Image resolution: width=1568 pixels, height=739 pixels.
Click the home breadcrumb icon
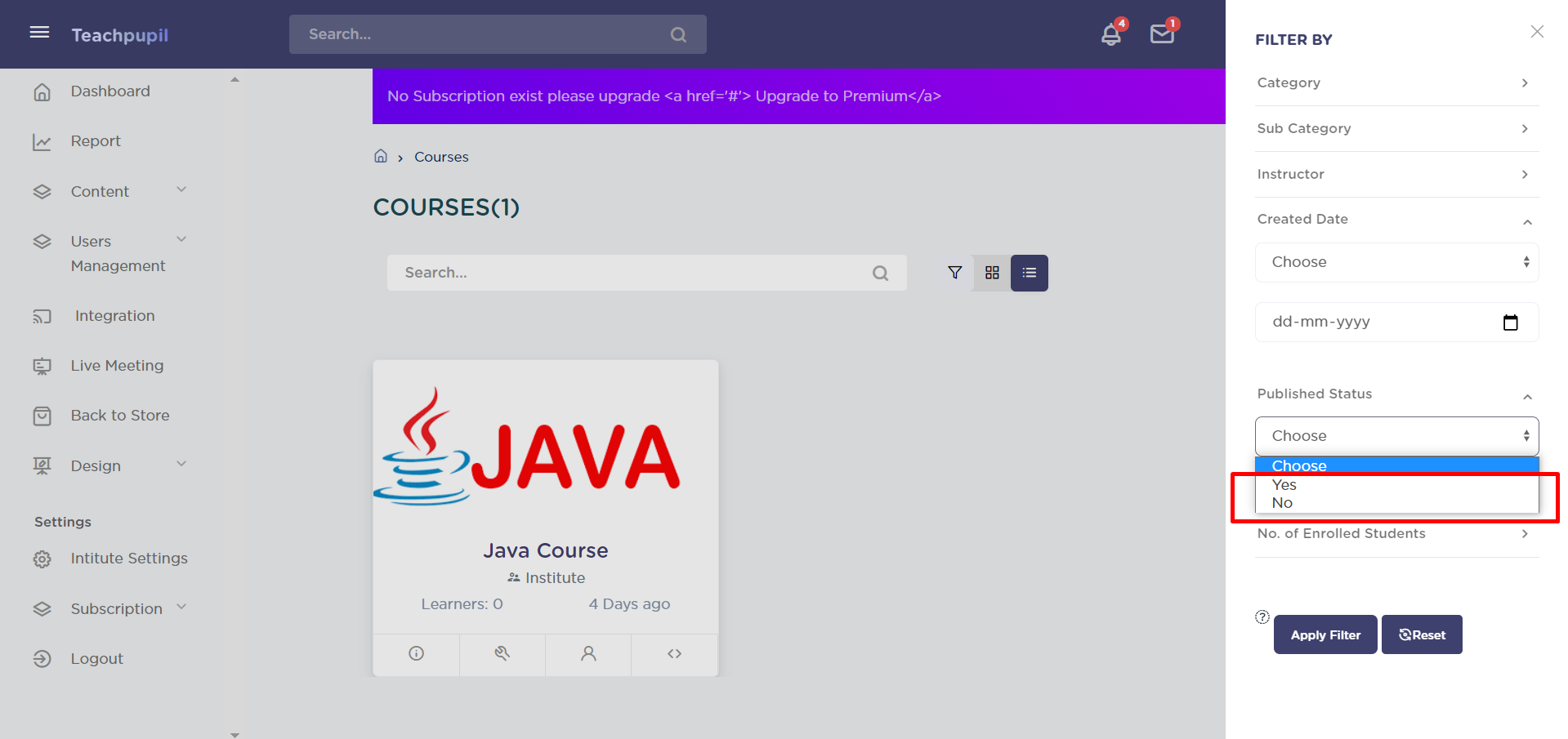tap(381, 156)
